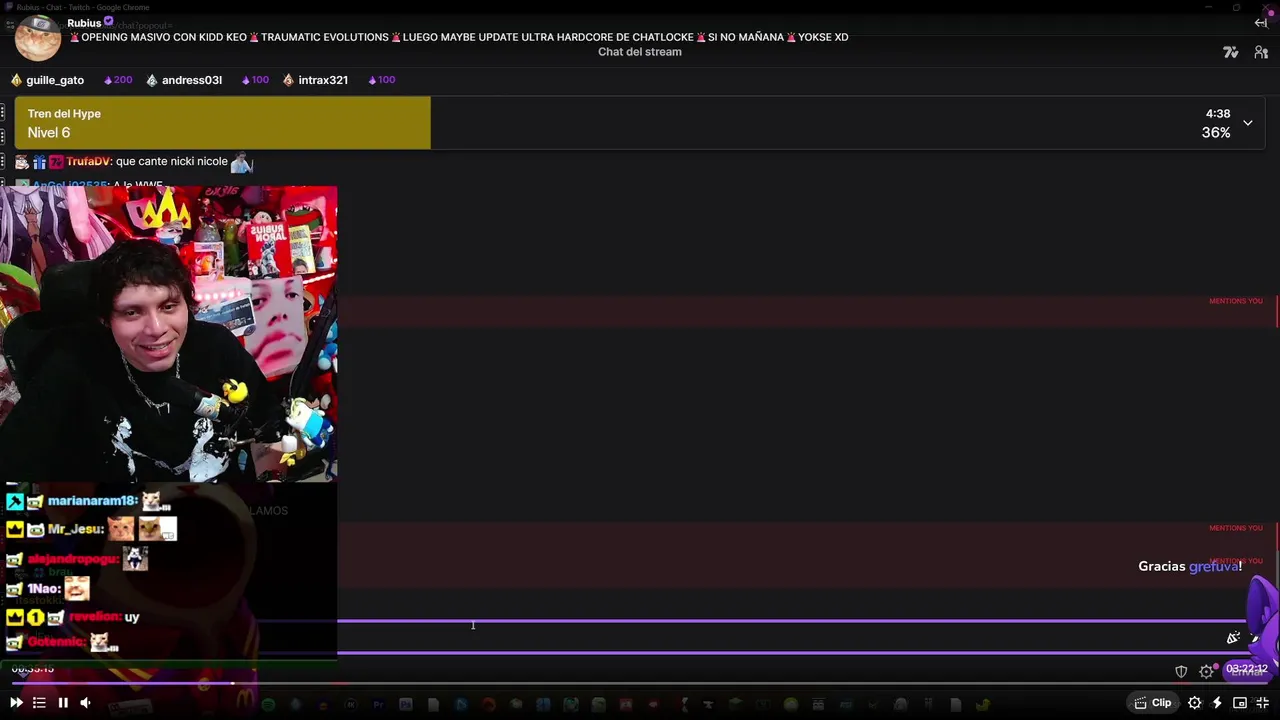This screenshot has width=1280, height=720.
Task: Open the Rubius channel name link
Action: 84,23
